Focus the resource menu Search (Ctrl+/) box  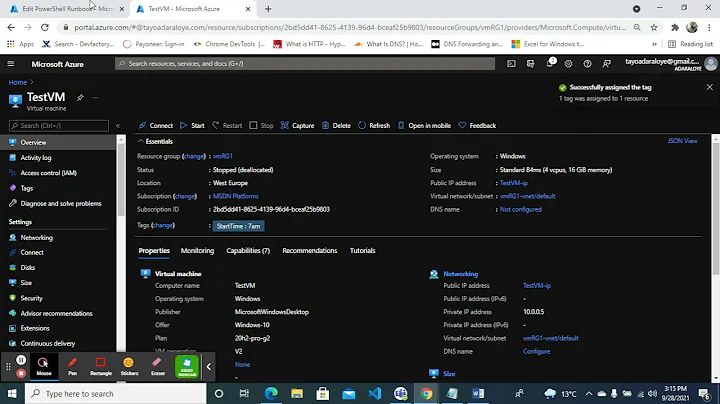[x=59, y=125]
